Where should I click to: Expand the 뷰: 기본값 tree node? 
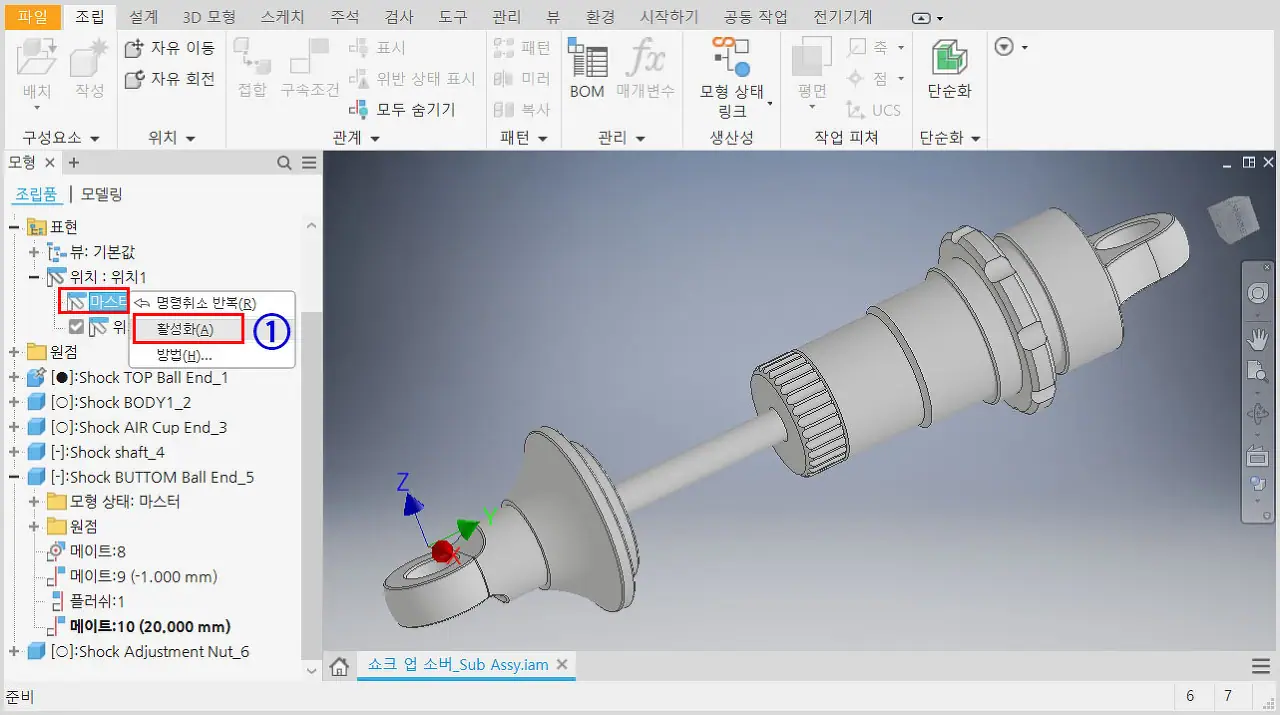pos(34,252)
